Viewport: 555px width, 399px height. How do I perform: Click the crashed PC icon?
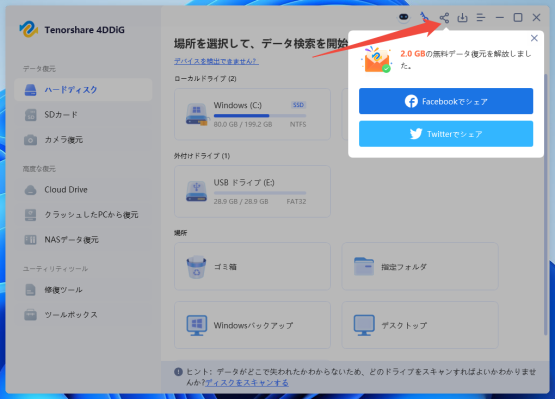30,215
